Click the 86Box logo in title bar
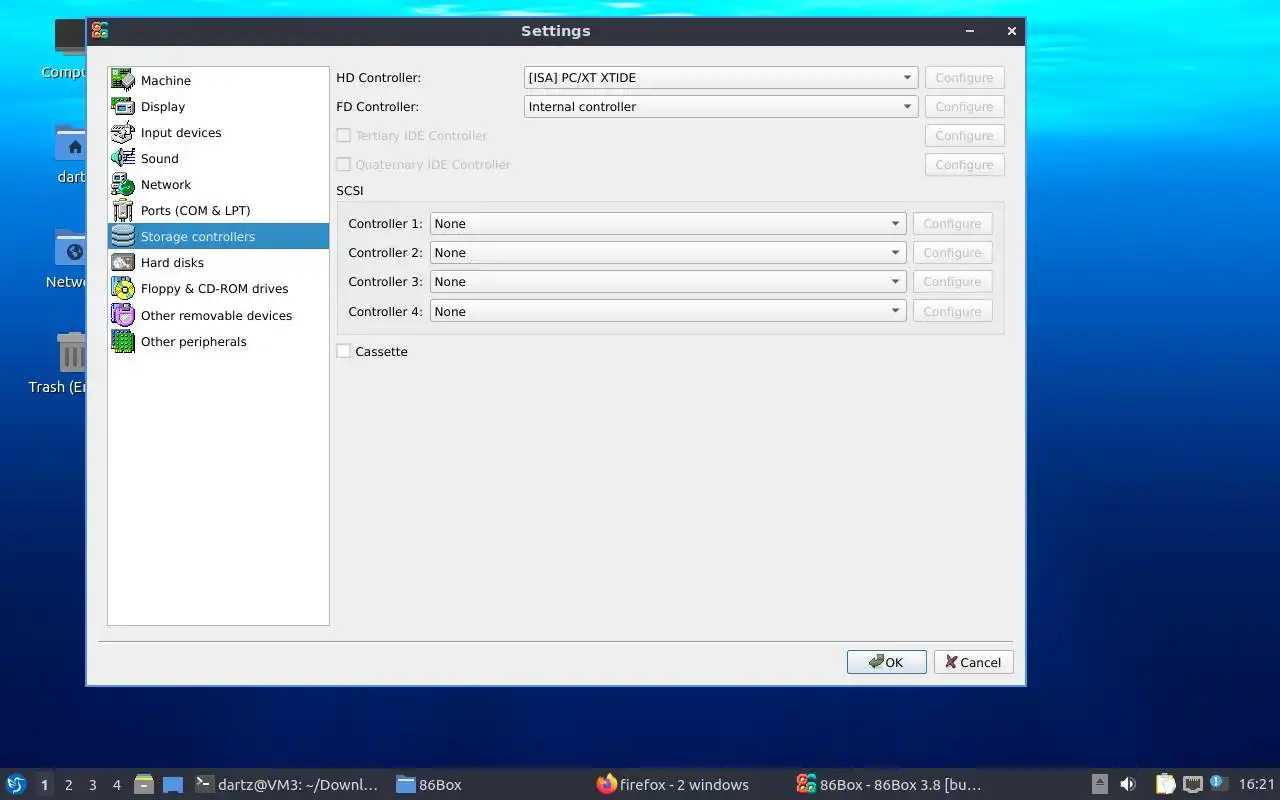Viewport: 1280px width, 800px height. 100,31
